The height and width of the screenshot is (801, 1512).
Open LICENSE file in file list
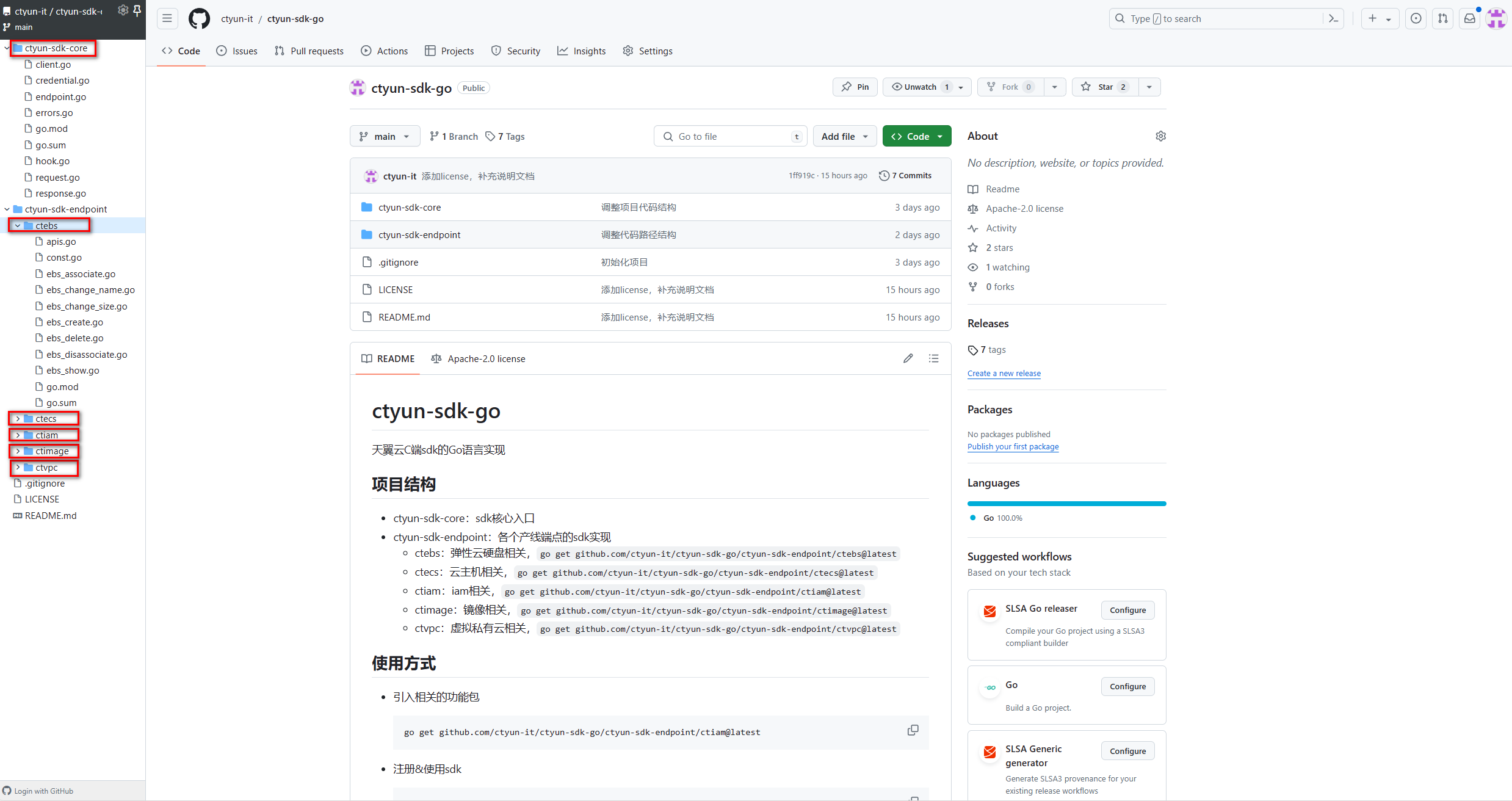(396, 290)
